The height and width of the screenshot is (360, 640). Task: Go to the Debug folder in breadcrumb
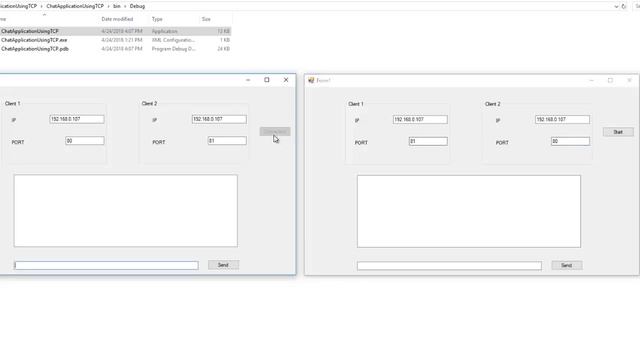tap(137, 6)
